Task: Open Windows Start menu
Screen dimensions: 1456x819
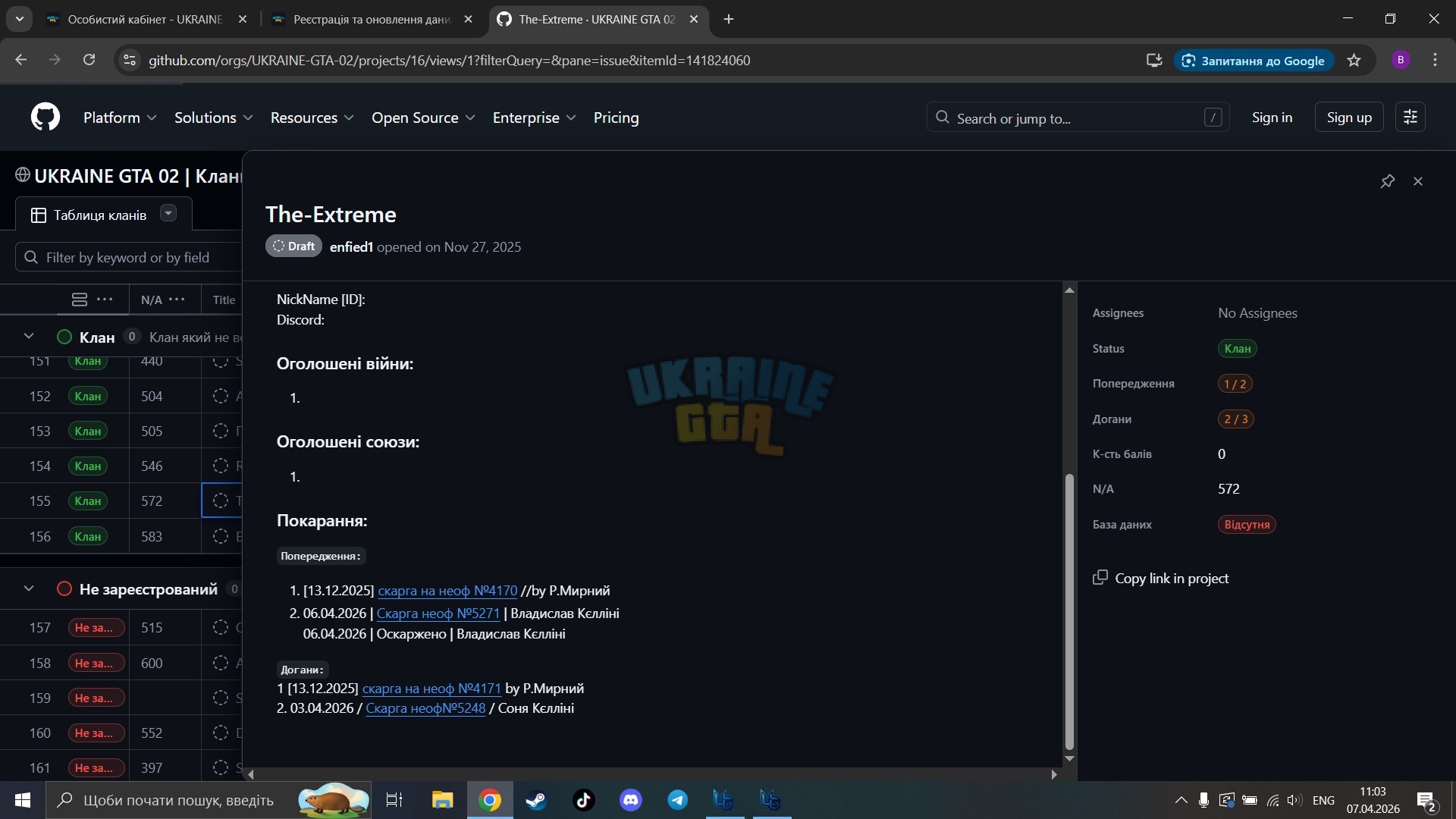Action: point(23,800)
